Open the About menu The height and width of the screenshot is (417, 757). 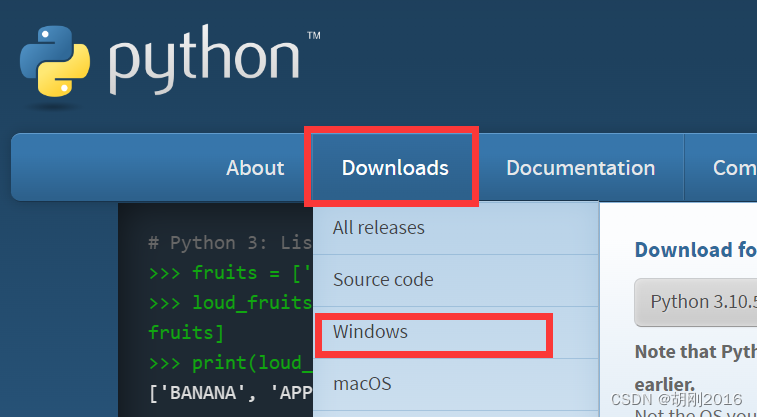tap(255, 167)
